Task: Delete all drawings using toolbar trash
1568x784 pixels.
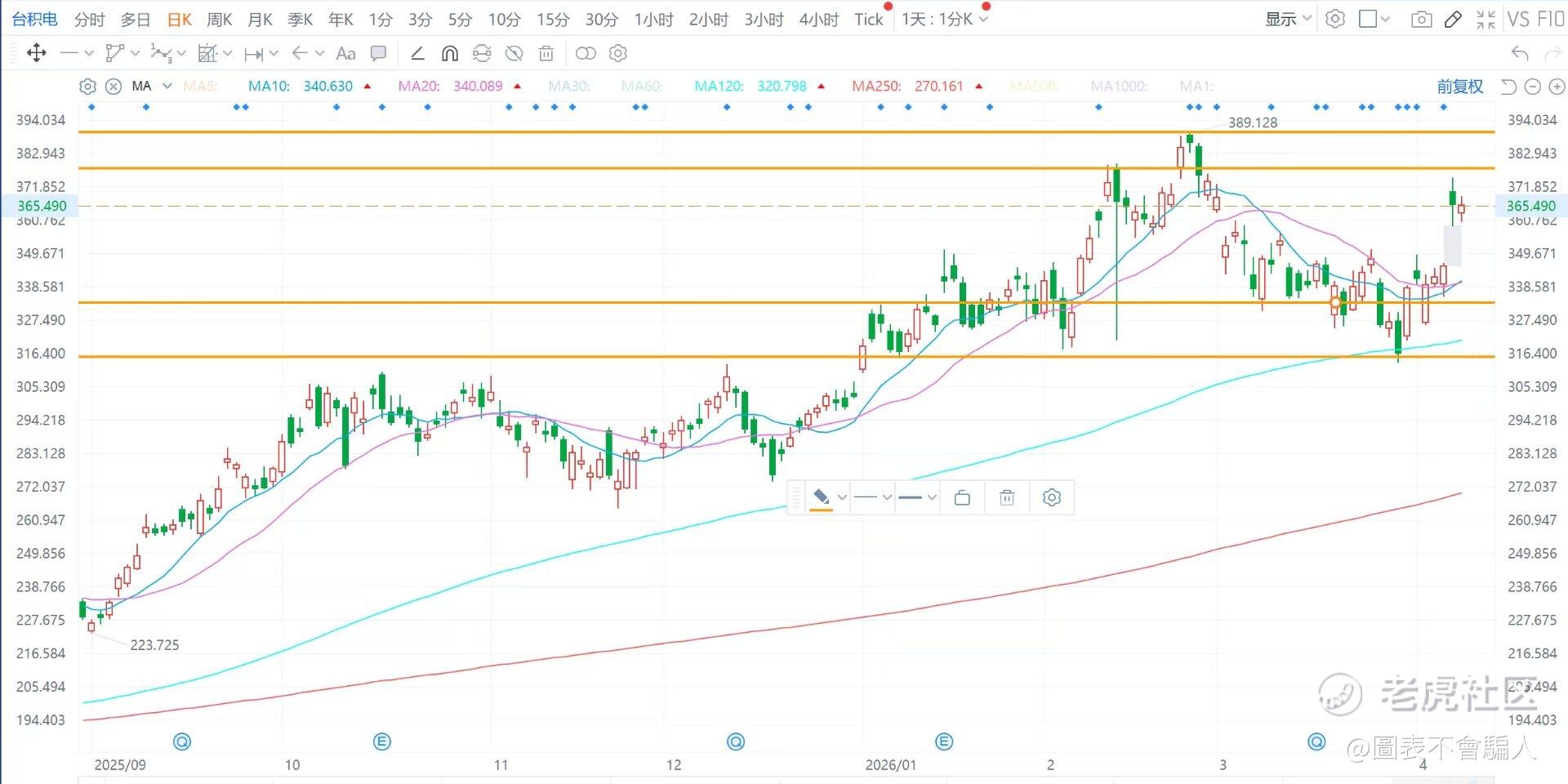Action: pyautogui.click(x=546, y=54)
